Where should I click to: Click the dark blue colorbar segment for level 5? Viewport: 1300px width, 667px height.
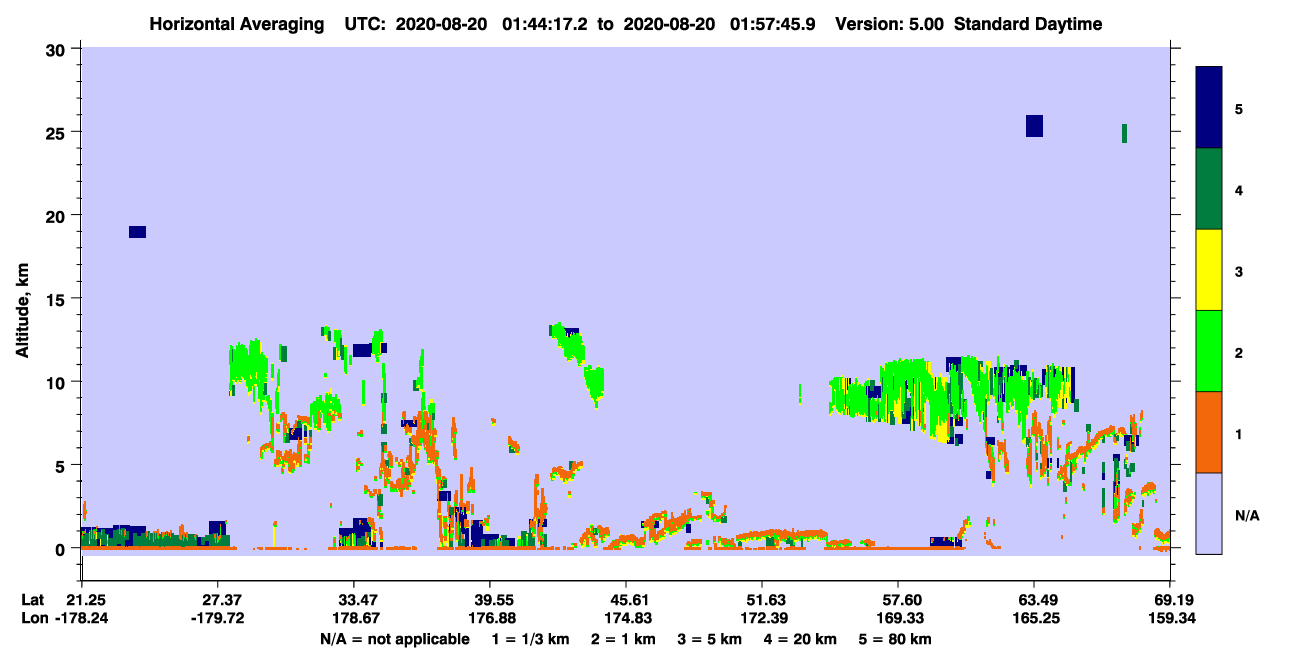1209,107
